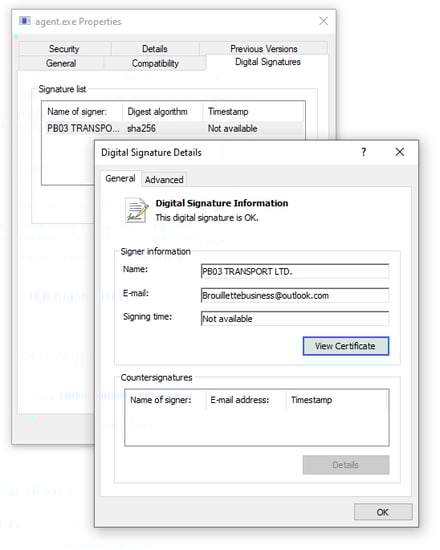Click the digital signature document icon
This screenshot has height=550, width=440.
point(136,210)
